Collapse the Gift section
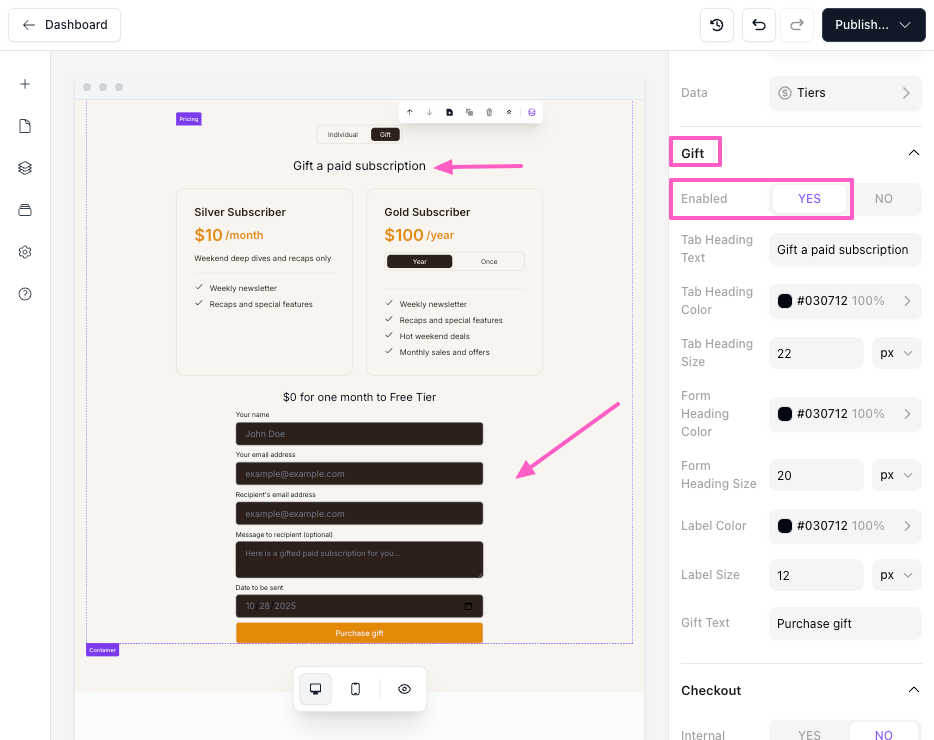This screenshot has width=934, height=740. tap(912, 153)
